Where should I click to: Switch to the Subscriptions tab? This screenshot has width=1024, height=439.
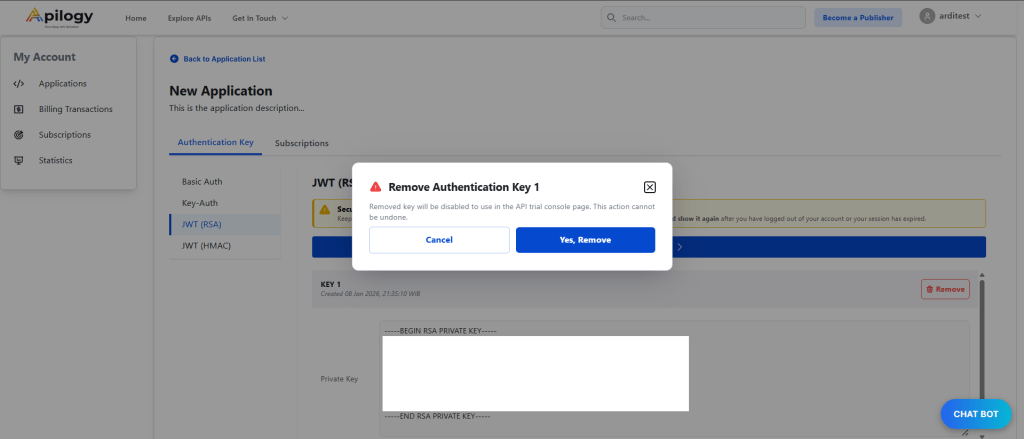301,143
